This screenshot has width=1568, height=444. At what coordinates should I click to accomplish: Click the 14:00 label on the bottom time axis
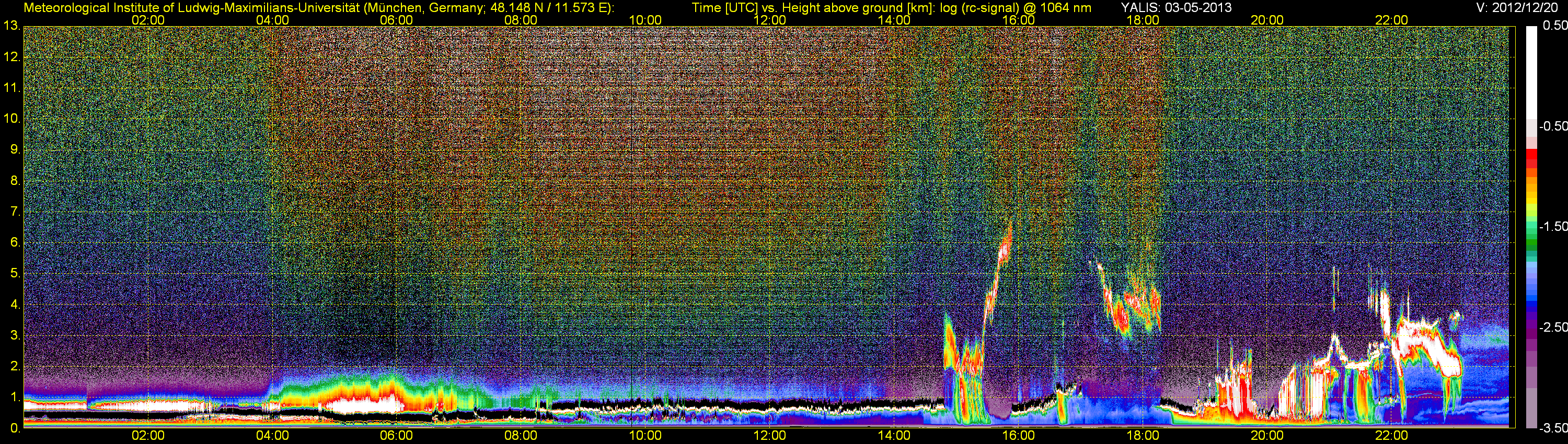pyautogui.click(x=894, y=436)
